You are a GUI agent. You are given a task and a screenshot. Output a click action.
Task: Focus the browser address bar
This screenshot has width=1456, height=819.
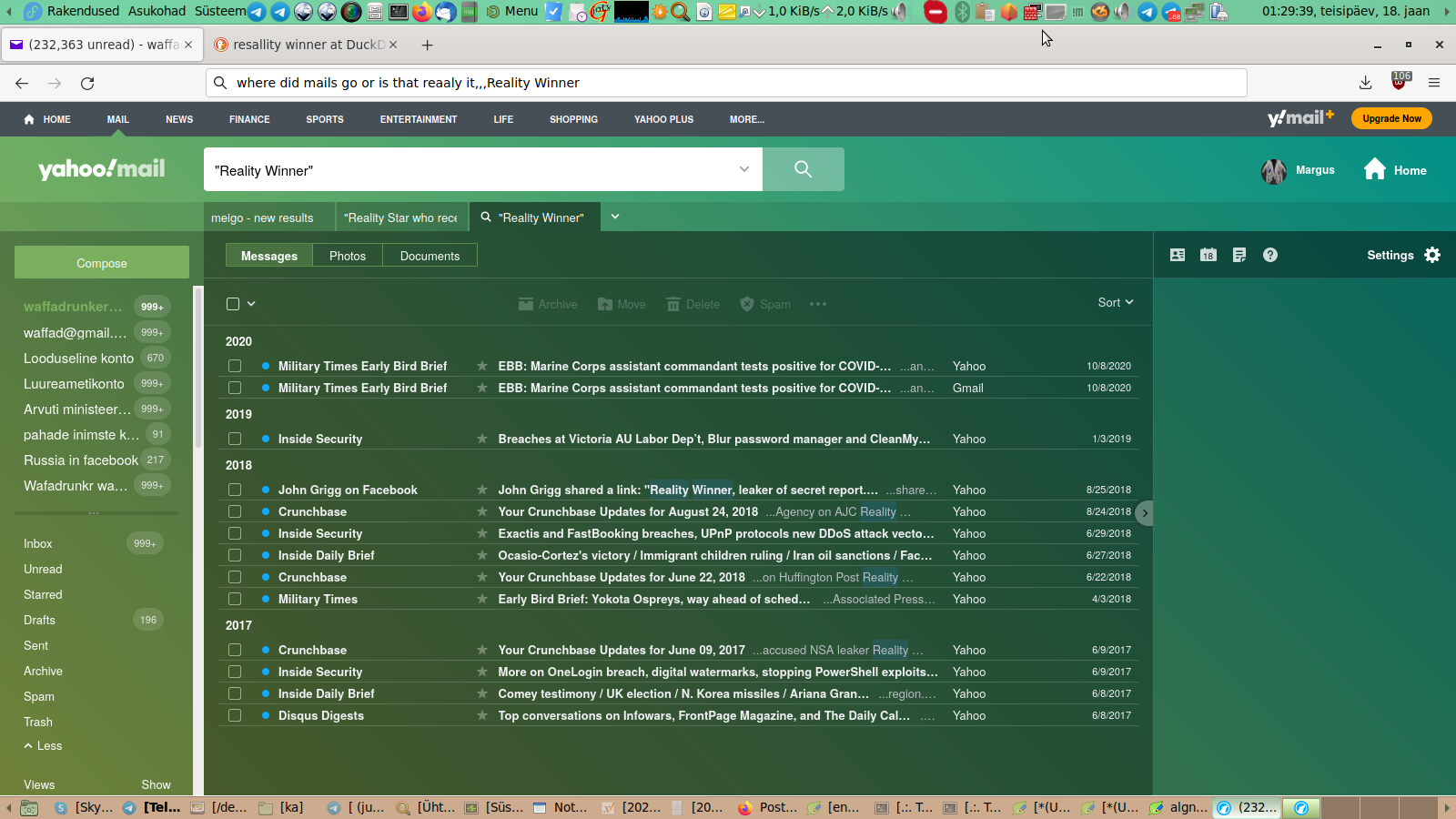[726, 83]
